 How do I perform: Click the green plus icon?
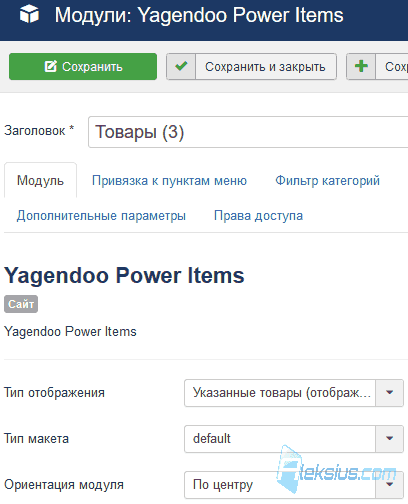361,66
